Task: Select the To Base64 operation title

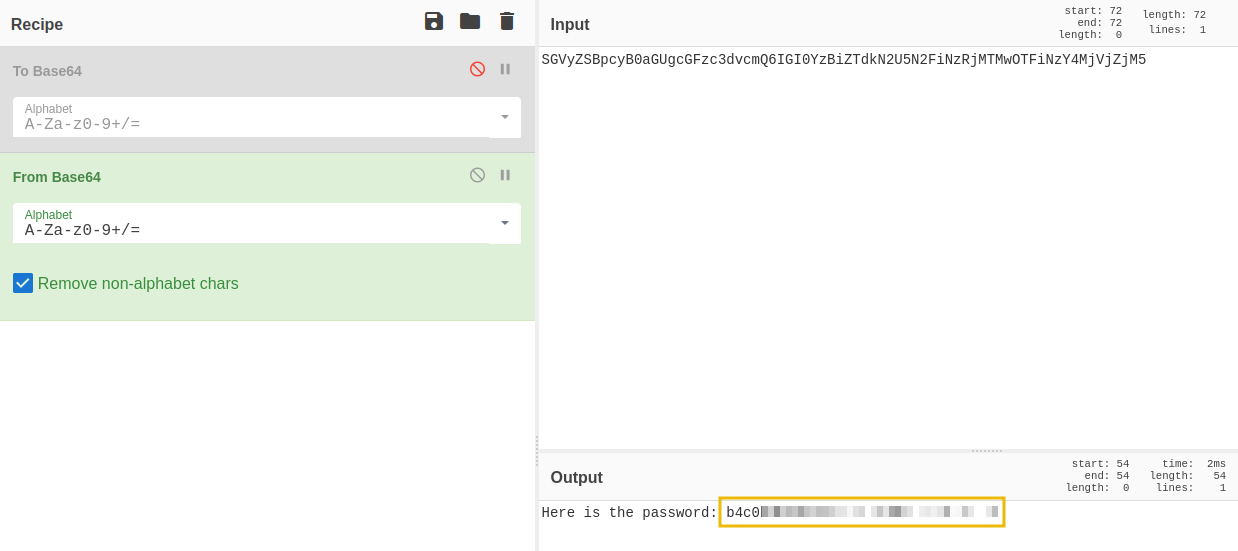Action: point(47,71)
